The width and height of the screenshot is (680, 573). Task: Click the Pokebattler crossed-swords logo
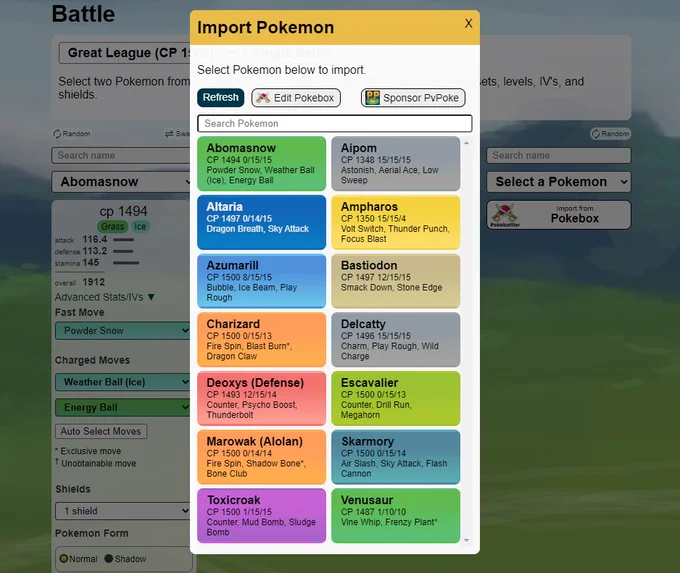[505, 214]
